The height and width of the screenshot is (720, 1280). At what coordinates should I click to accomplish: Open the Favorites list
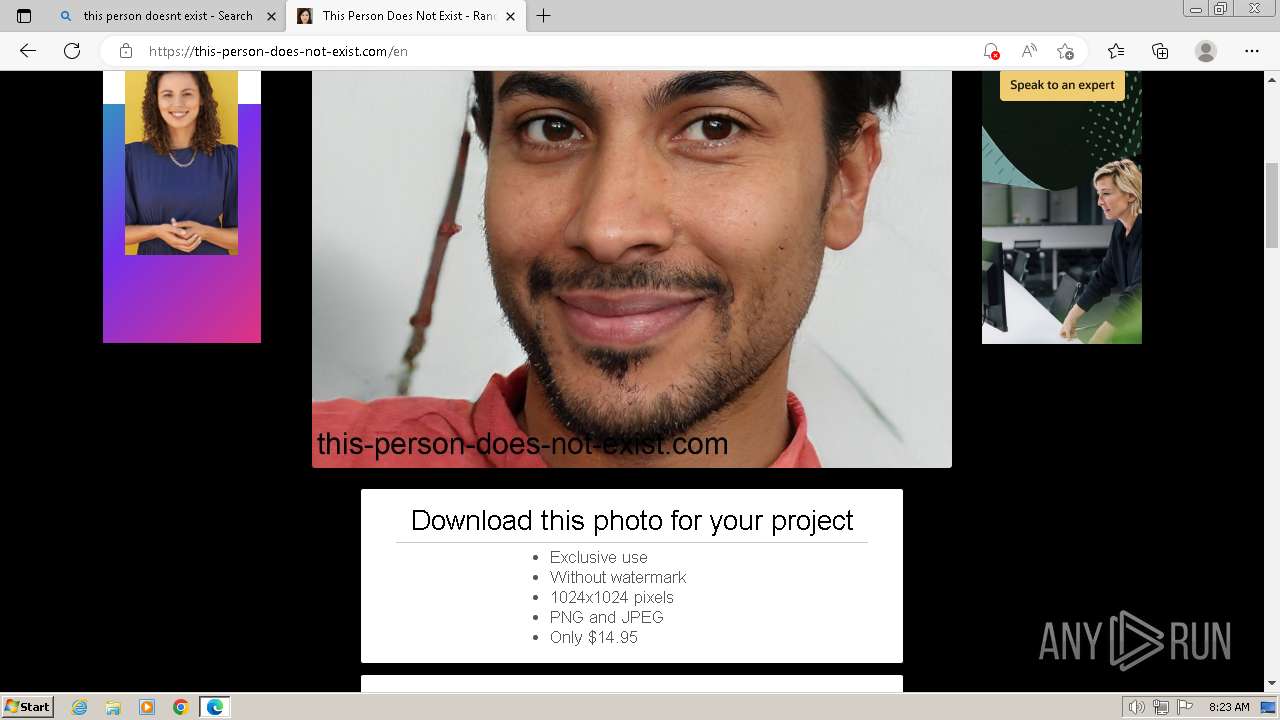(1116, 51)
